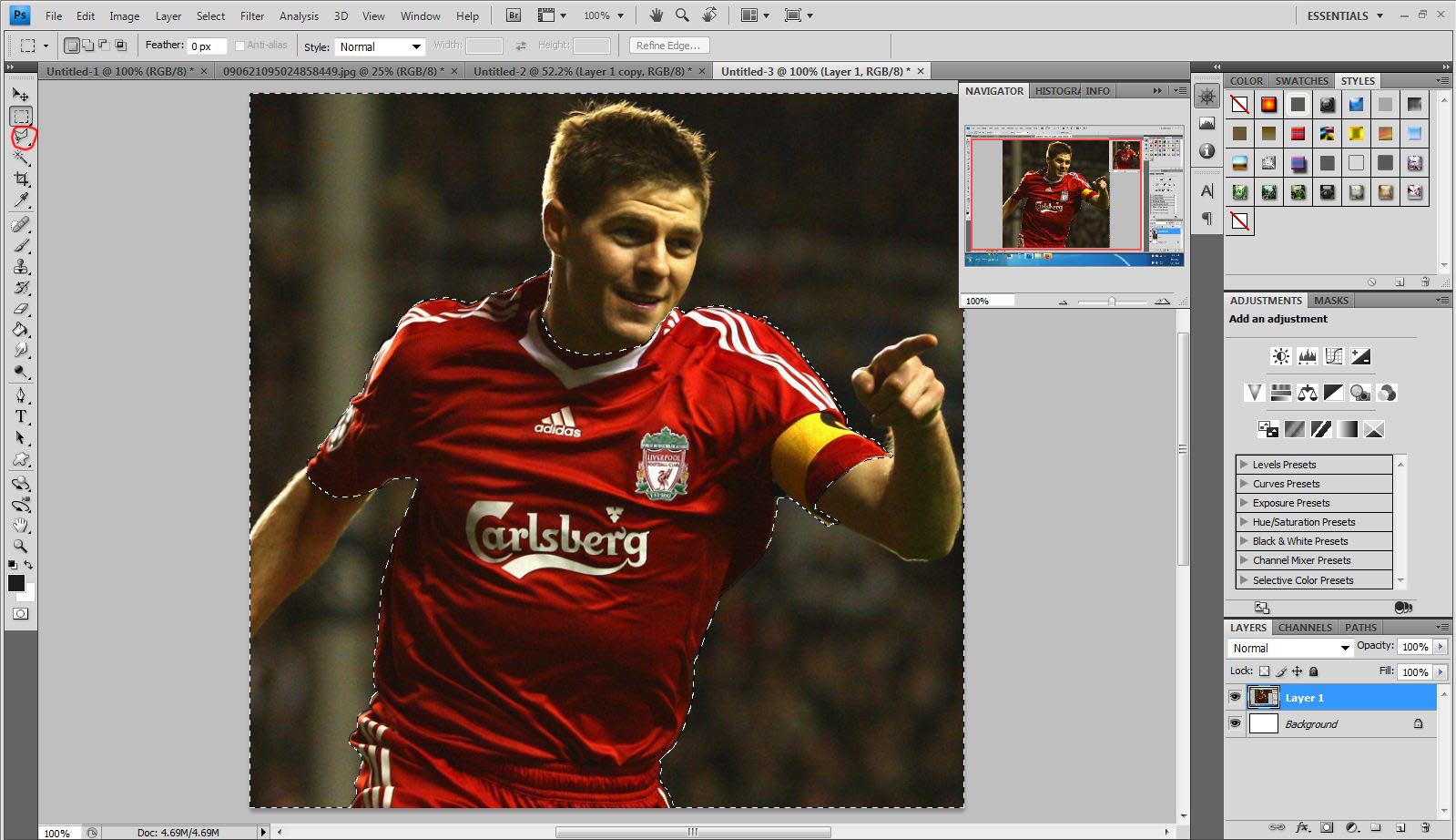Switch to the Swatches tab
1456x840 pixels.
(1301, 81)
